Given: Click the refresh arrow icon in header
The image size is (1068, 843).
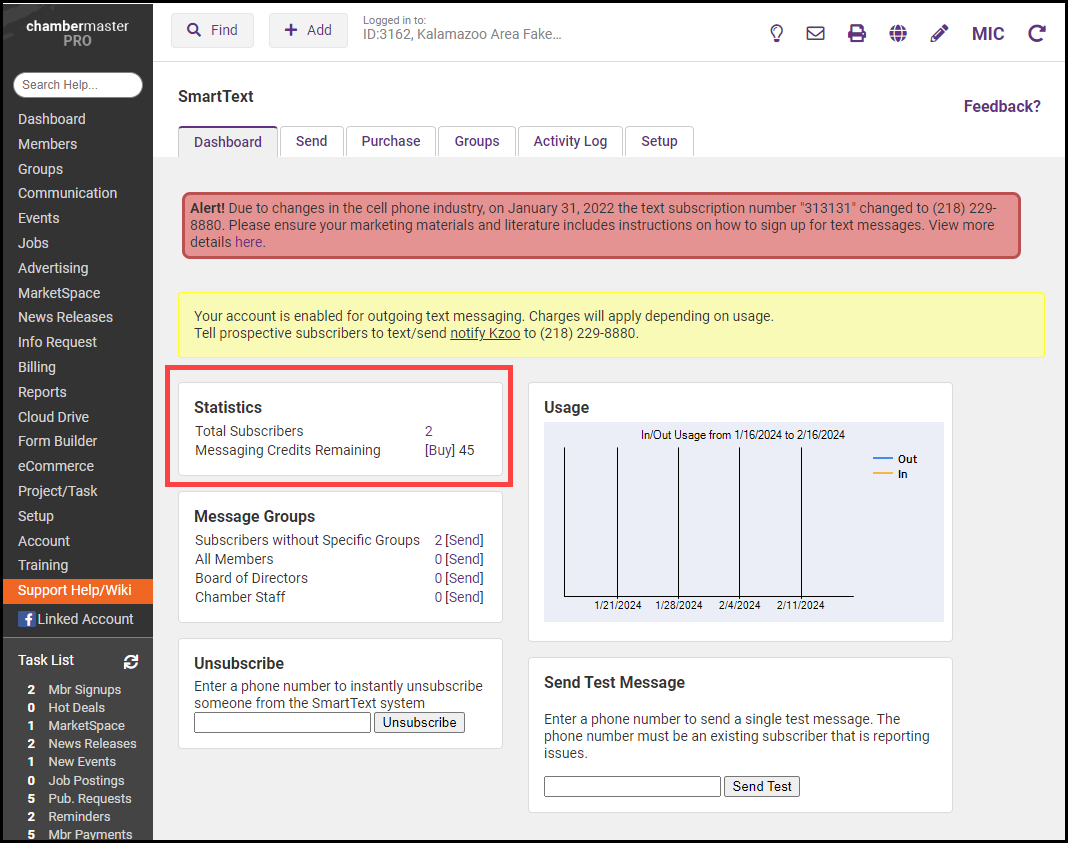Looking at the screenshot, I should pos(1037,33).
